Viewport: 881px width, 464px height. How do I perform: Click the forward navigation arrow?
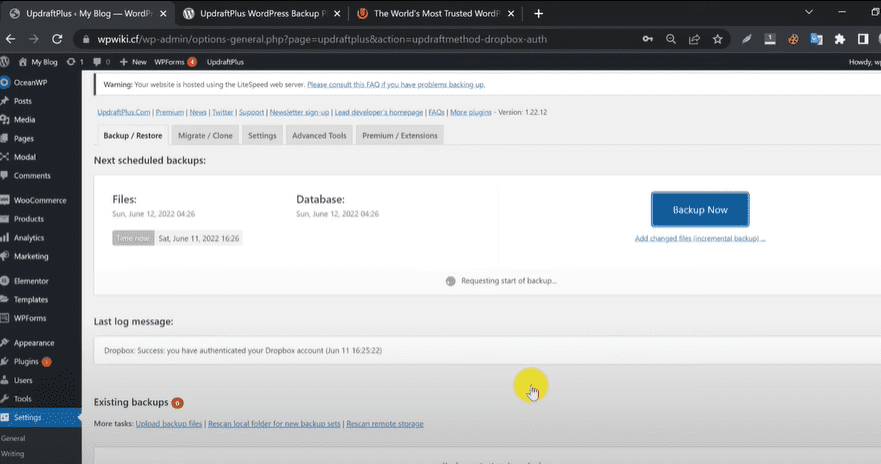[x=34, y=39]
